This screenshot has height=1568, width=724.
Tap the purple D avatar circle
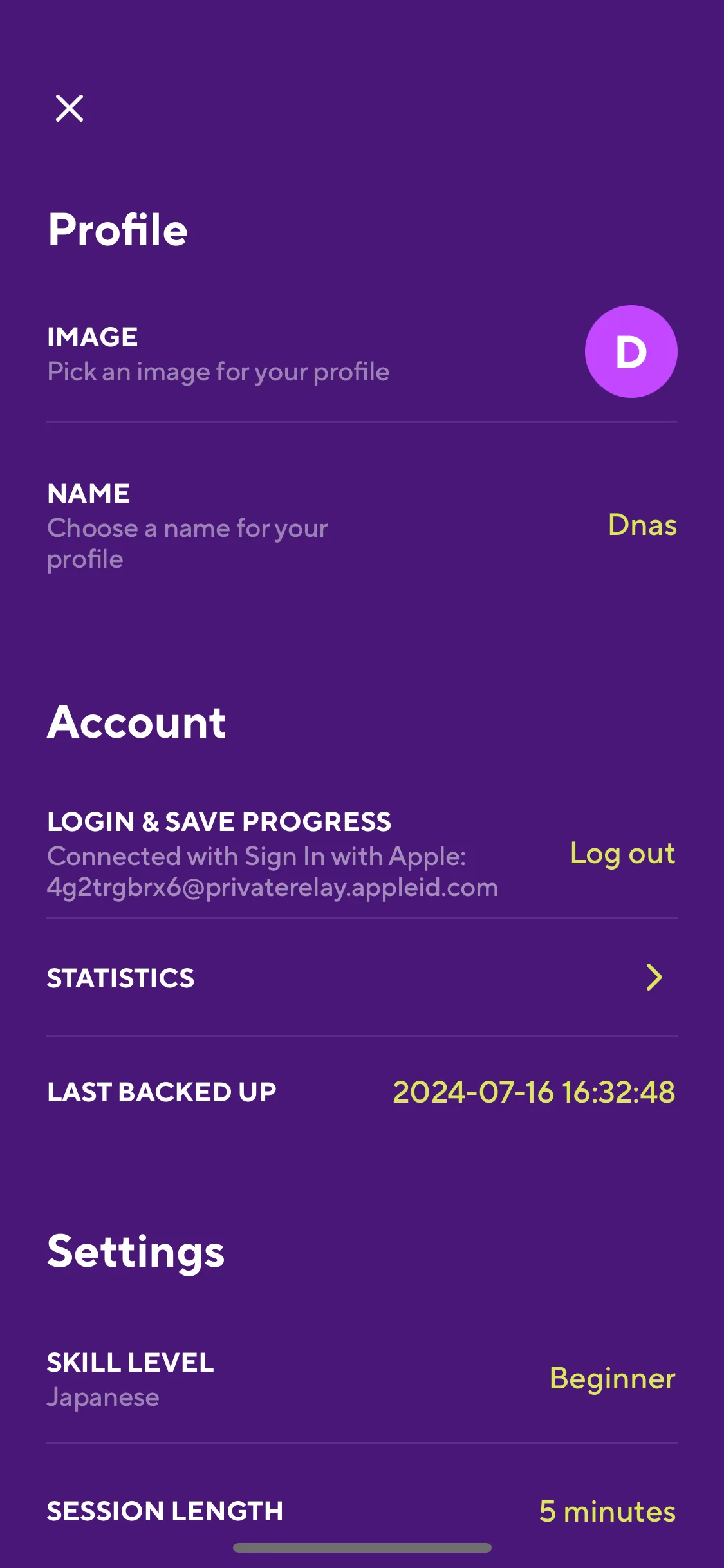pos(631,351)
